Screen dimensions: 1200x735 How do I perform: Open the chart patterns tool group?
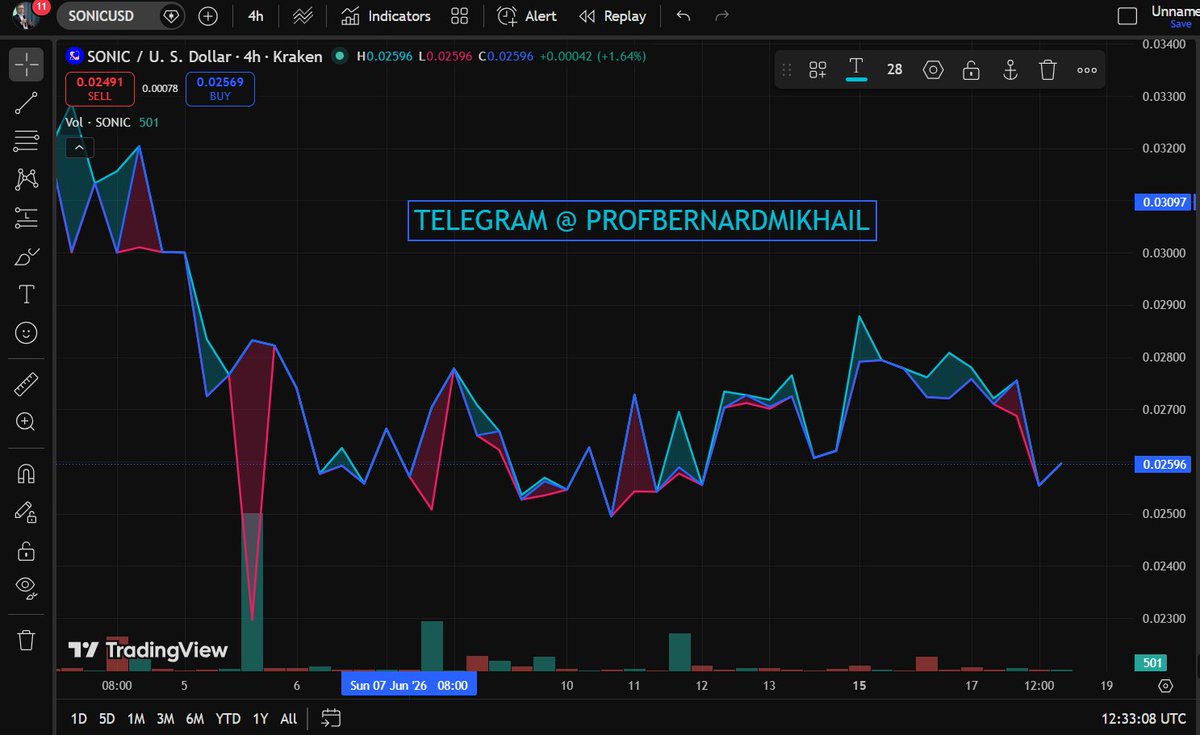pyautogui.click(x=26, y=179)
